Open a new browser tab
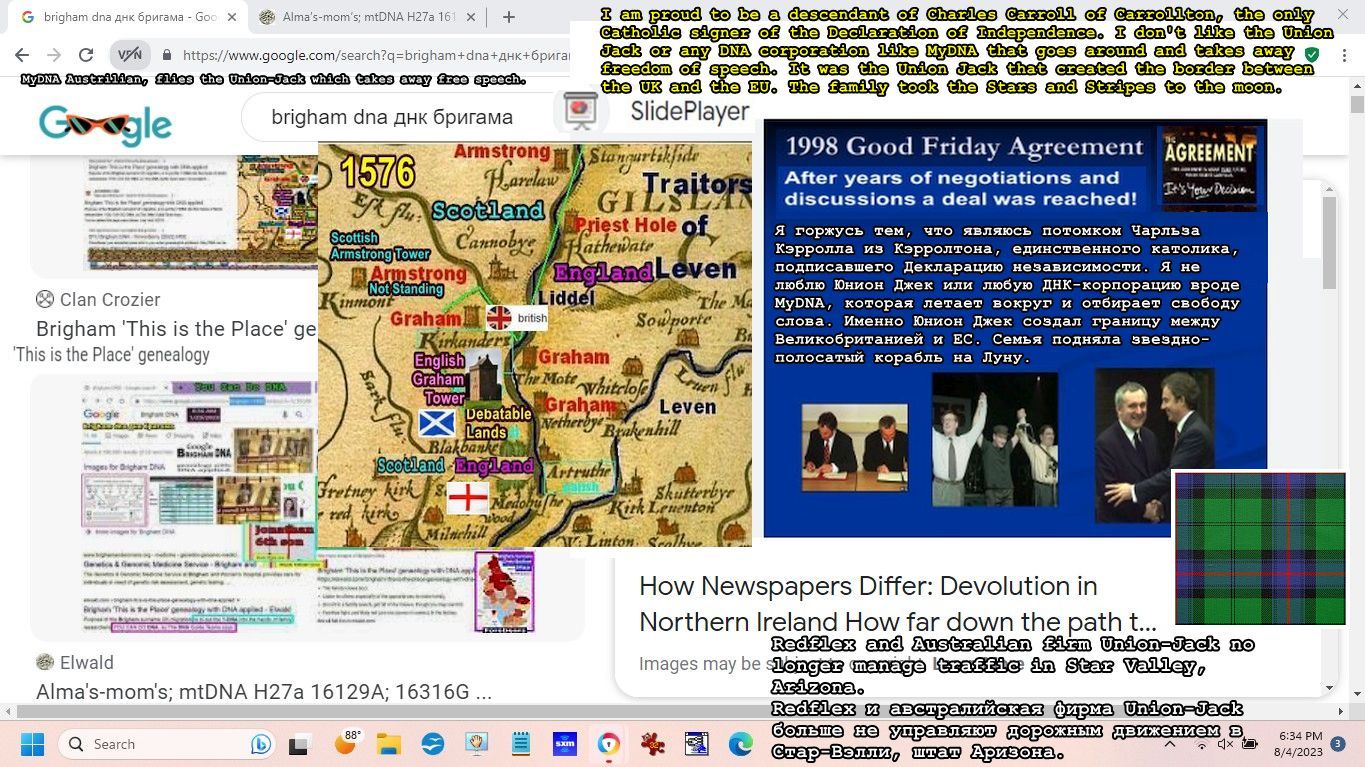The image size is (1365, 767). (x=508, y=17)
